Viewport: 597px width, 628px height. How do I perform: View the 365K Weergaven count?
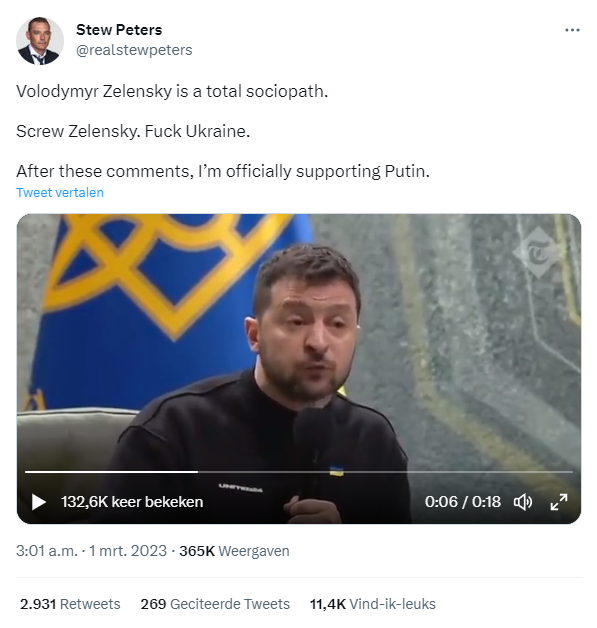(234, 551)
